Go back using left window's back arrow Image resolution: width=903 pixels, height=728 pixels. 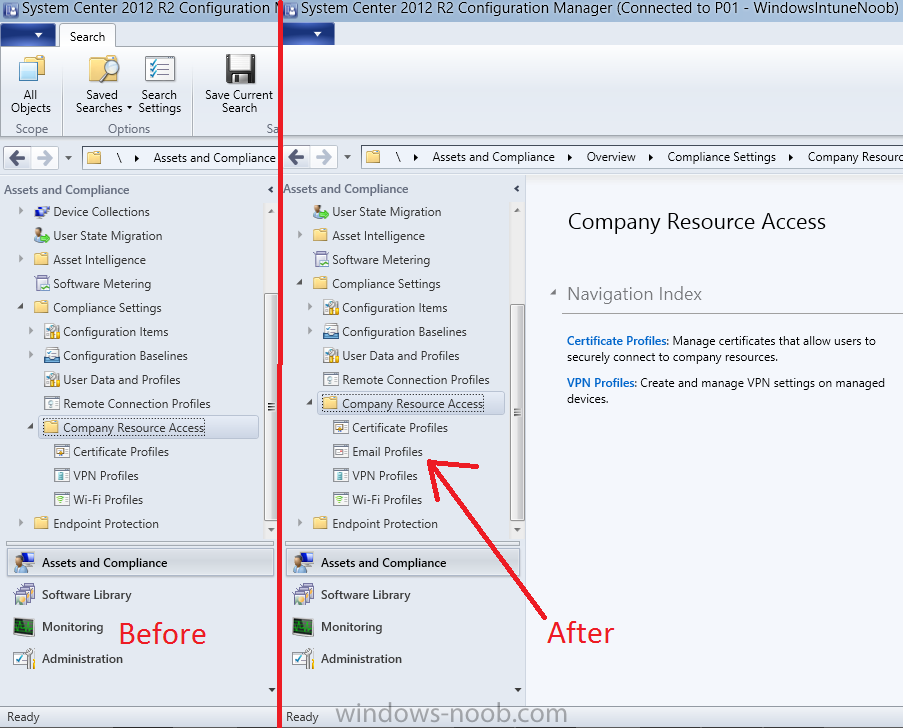click(17, 157)
